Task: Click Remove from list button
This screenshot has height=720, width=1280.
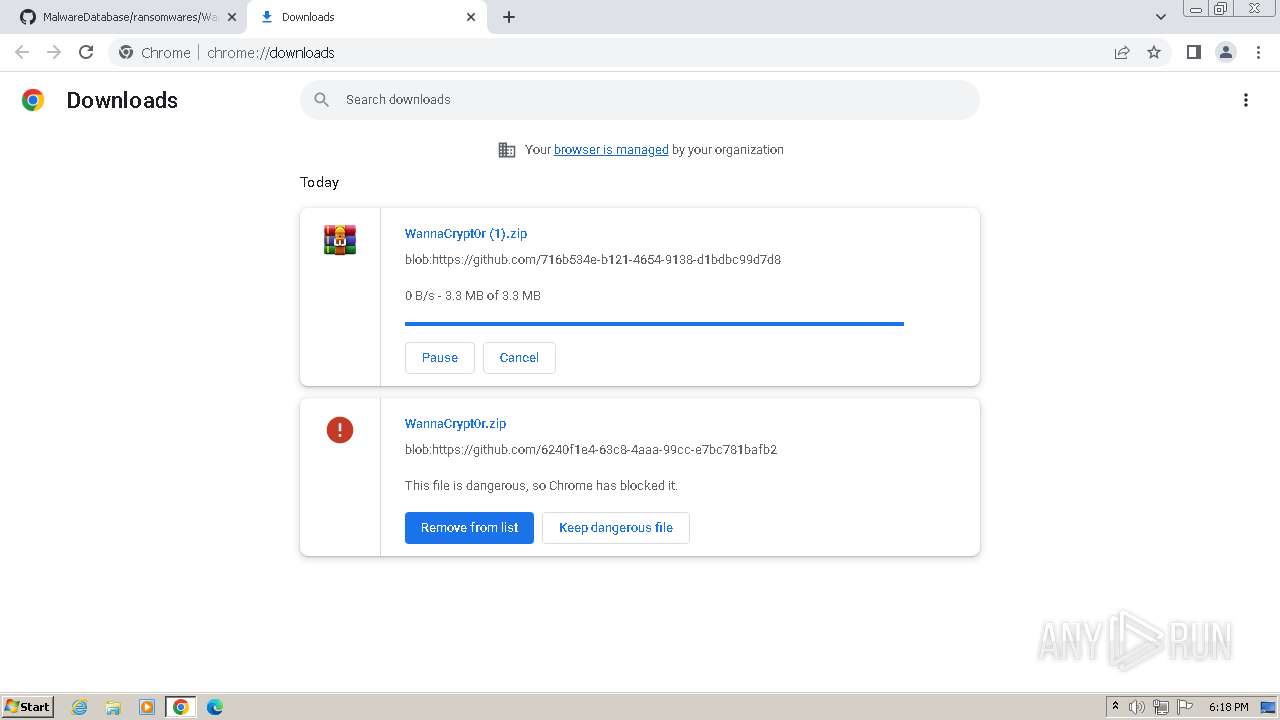Action: 469,528
